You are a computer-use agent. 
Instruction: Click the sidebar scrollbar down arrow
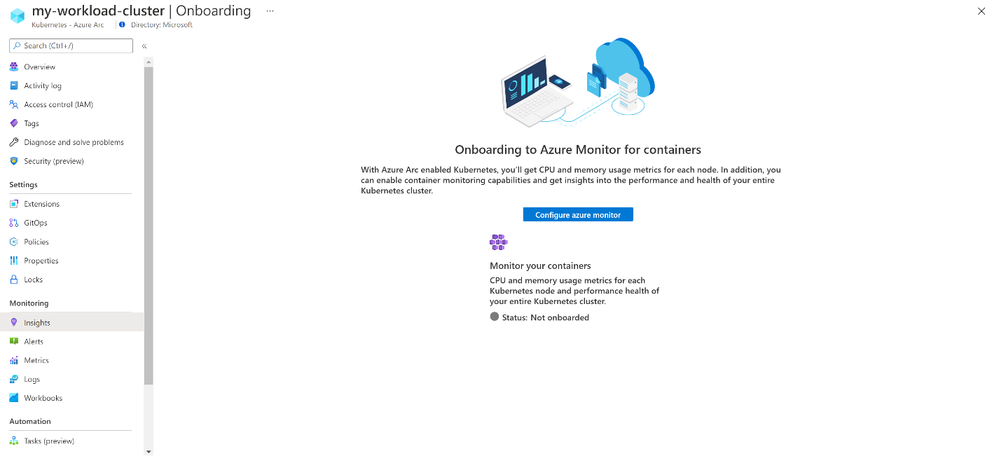[148, 452]
